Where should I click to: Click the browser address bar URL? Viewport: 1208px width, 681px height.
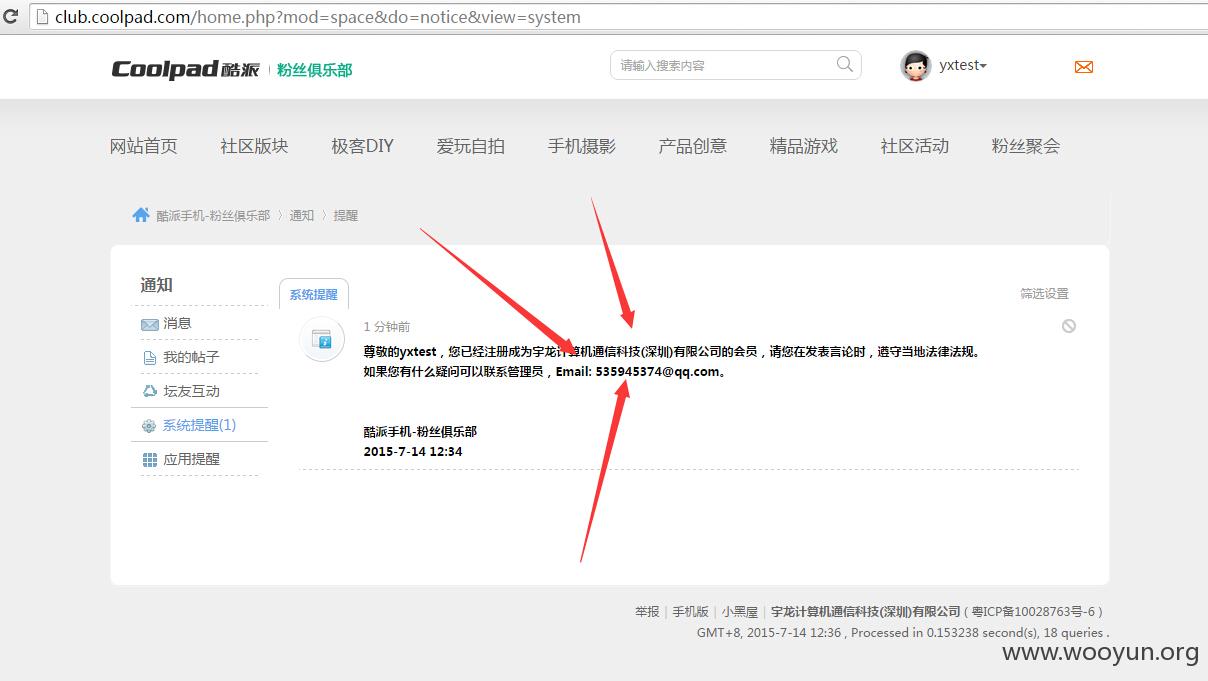318,17
